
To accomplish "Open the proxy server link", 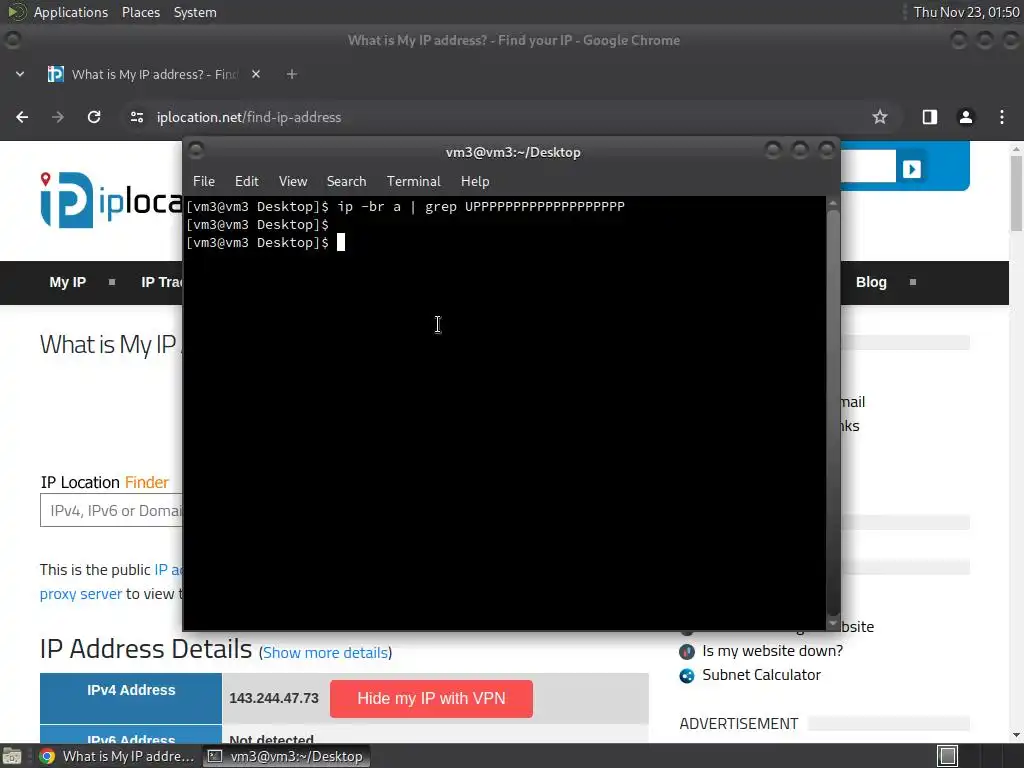I will (81, 594).
